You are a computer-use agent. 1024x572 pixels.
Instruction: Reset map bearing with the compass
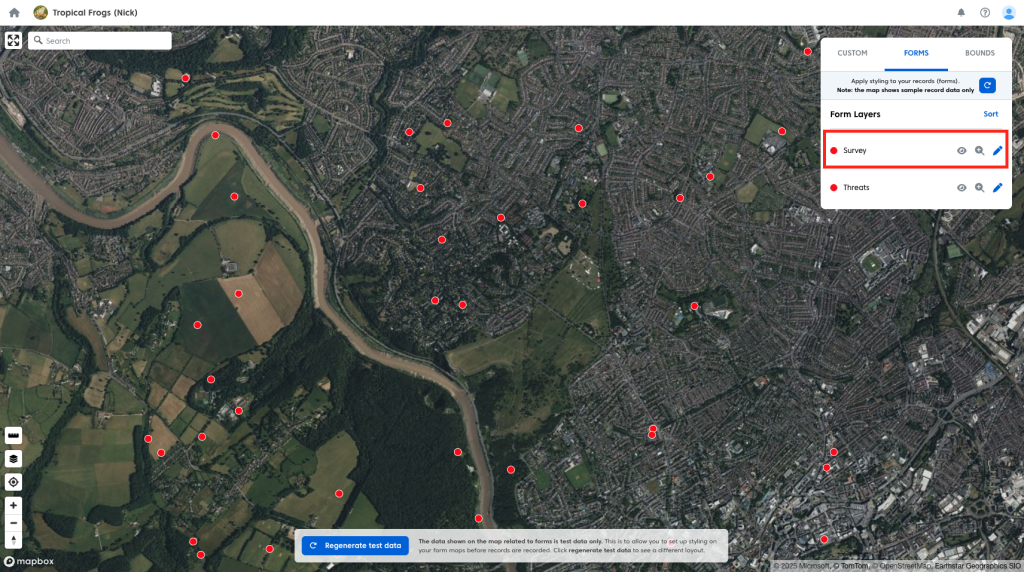point(14,540)
